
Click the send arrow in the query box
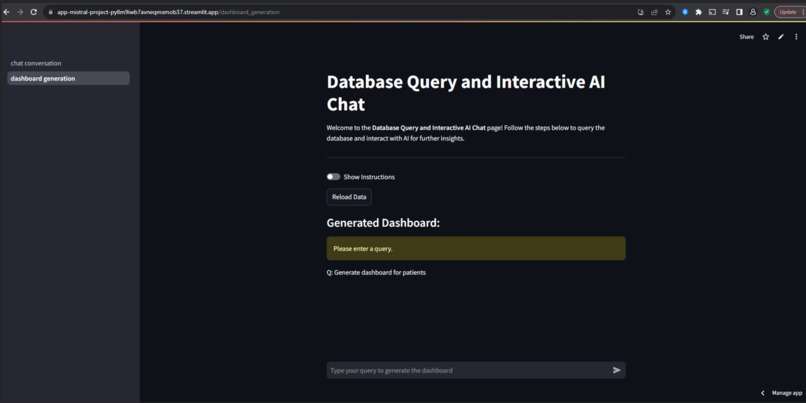click(617, 370)
